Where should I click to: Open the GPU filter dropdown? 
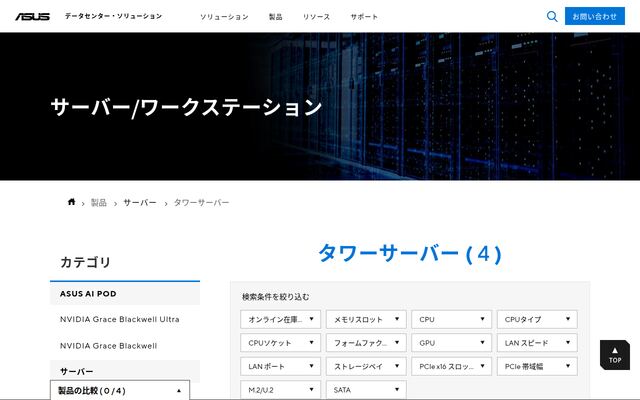pos(452,343)
